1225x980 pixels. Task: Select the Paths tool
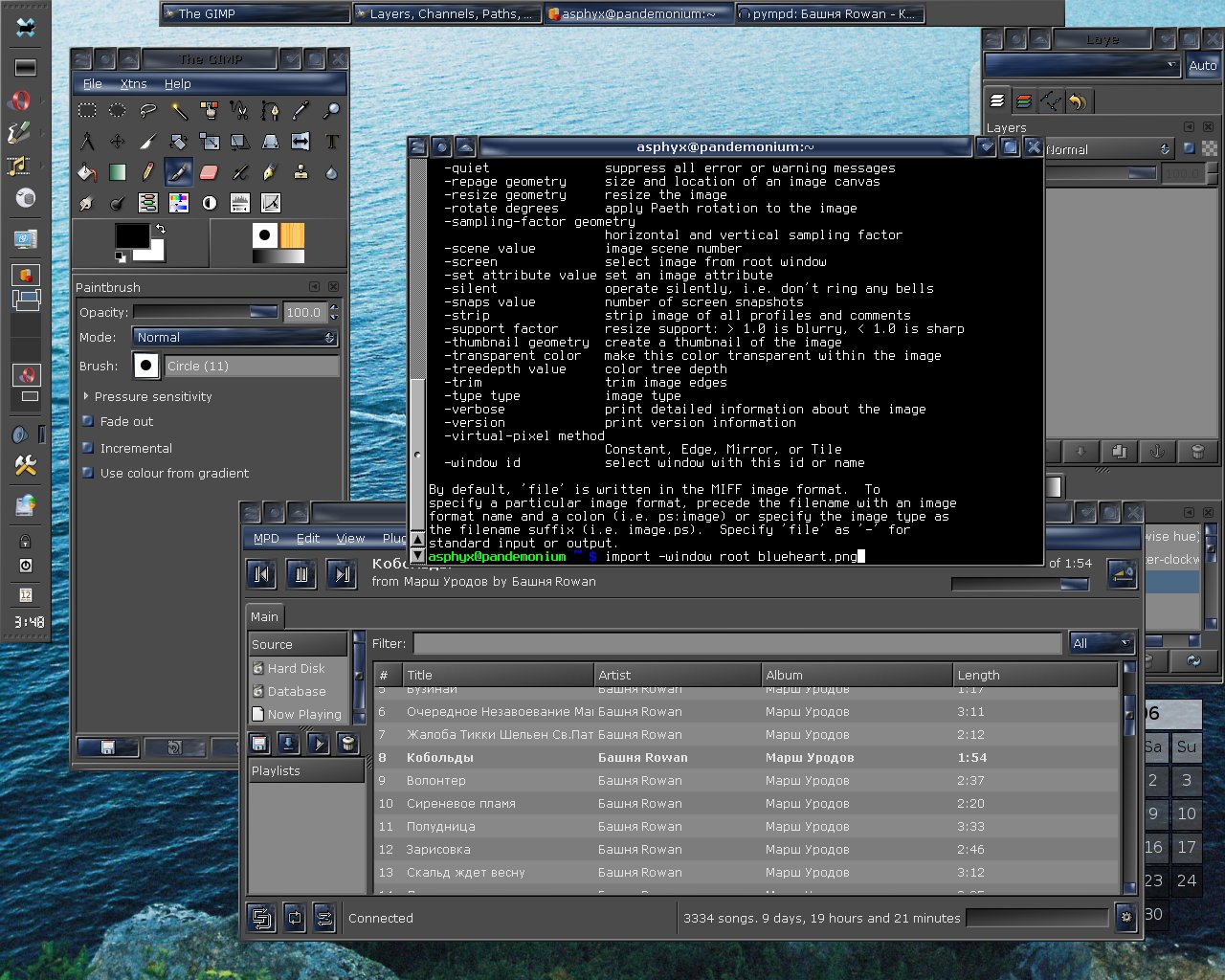[x=271, y=110]
